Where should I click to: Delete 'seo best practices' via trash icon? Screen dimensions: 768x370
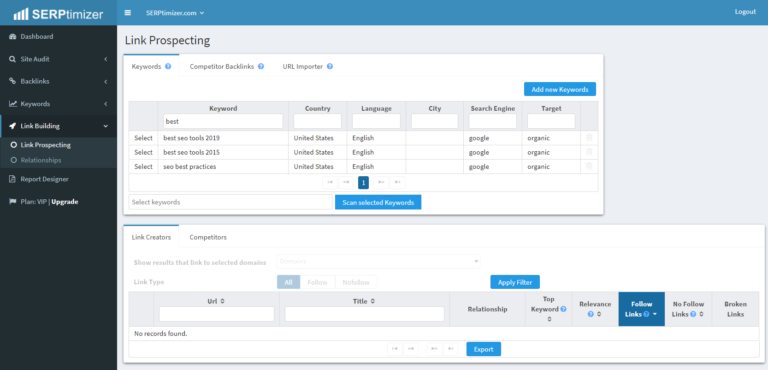pos(589,166)
